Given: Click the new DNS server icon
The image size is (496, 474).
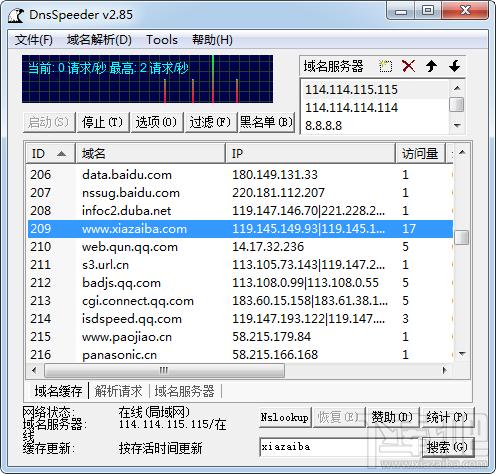Looking at the screenshot, I should 385,66.
